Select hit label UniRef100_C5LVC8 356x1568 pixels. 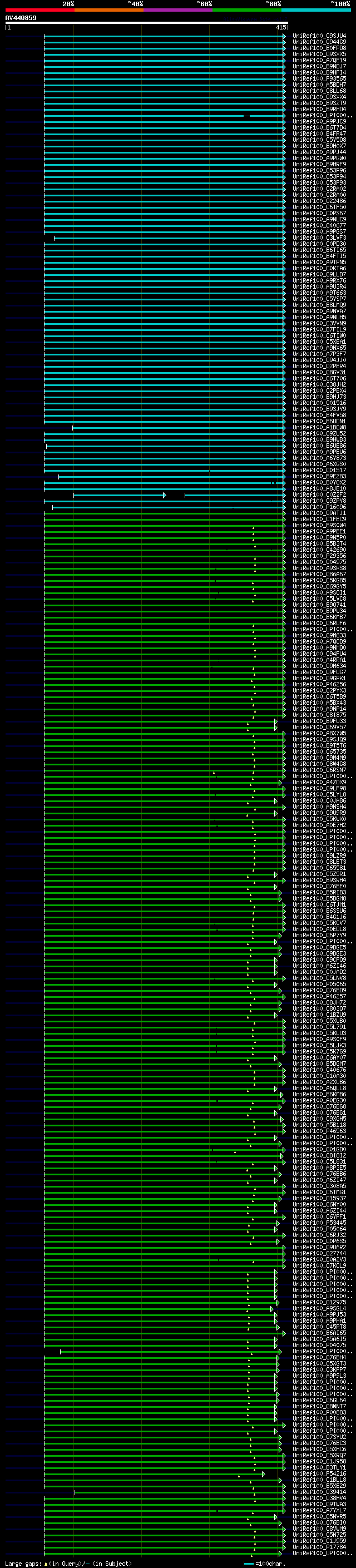pos(319,599)
